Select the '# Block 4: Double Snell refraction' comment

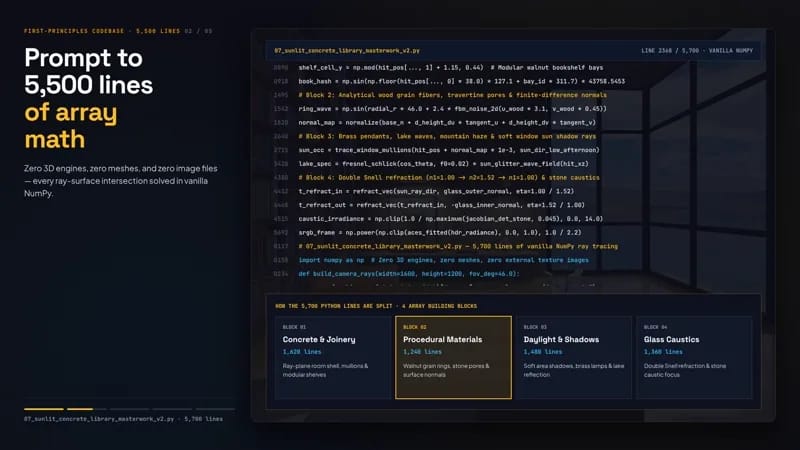(x=449, y=178)
